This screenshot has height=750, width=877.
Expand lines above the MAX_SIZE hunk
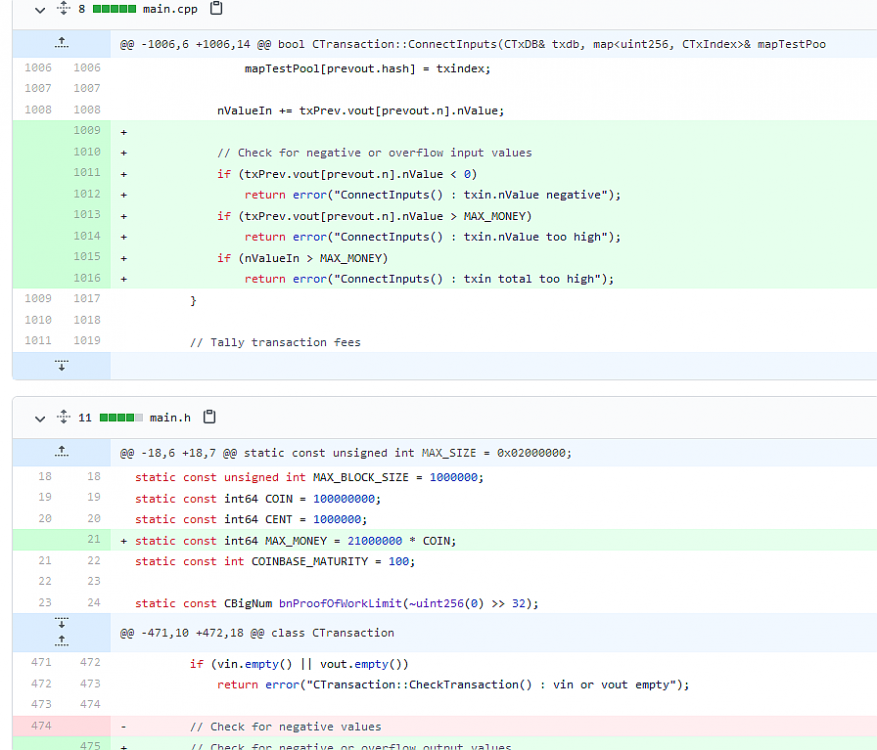[x=61, y=451]
